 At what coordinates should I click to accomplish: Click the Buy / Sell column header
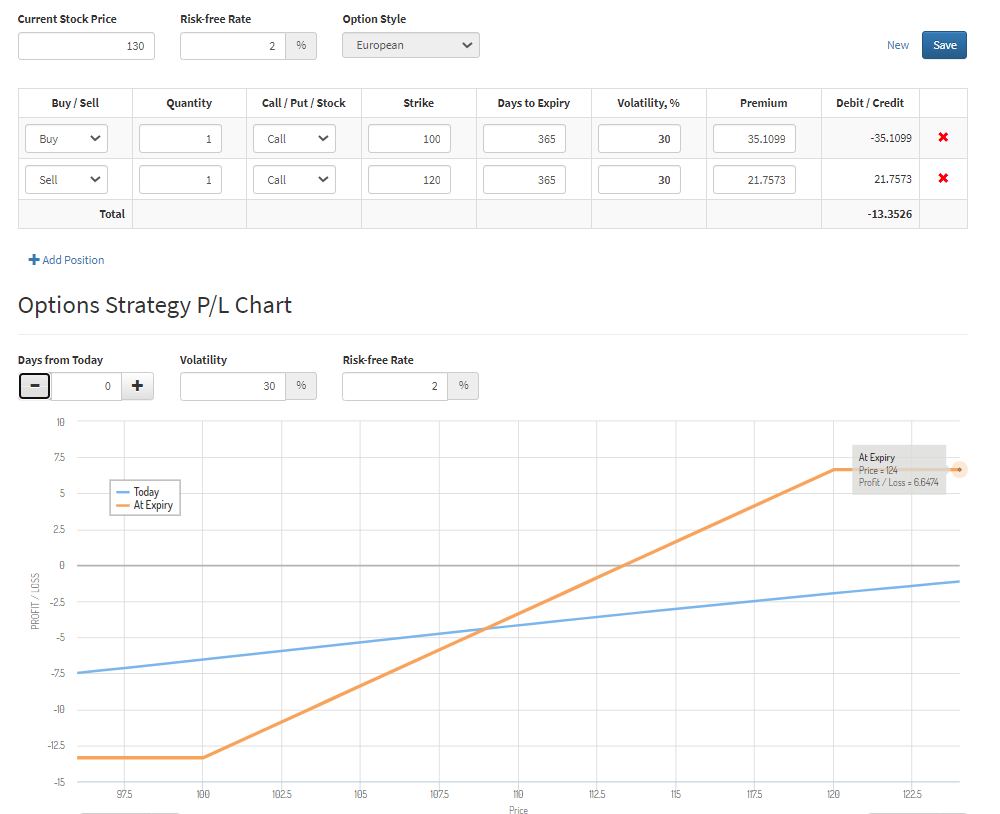[x=75, y=103]
